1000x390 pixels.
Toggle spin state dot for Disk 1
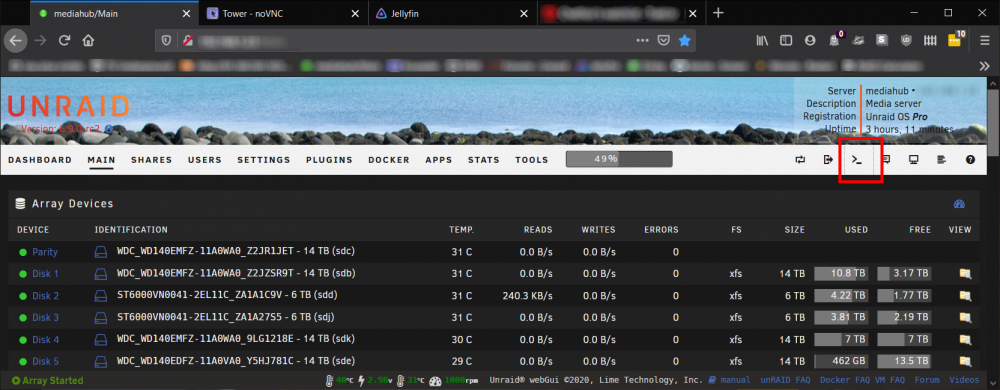click(x=22, y=274)
